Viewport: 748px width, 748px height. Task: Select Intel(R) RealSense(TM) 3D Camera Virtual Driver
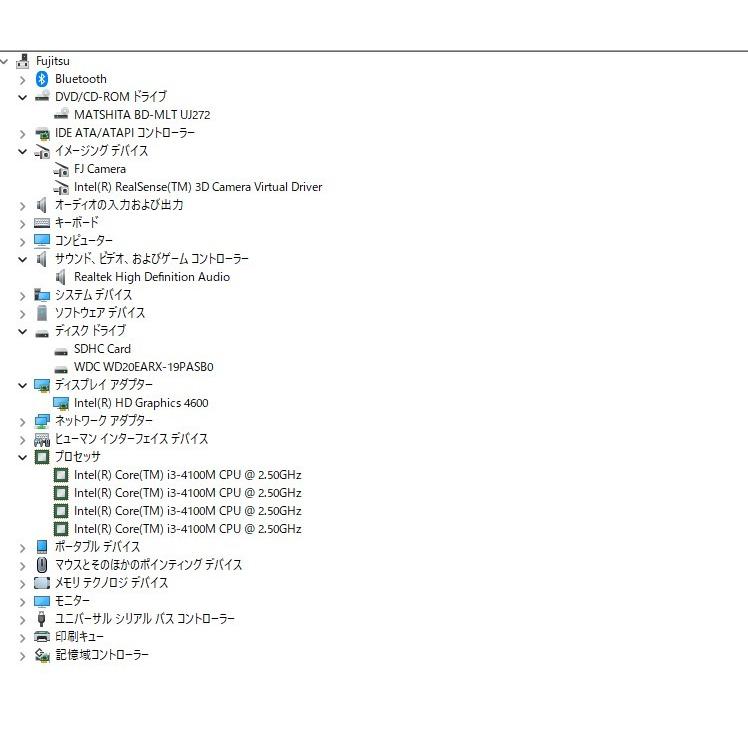coord(197,187)
